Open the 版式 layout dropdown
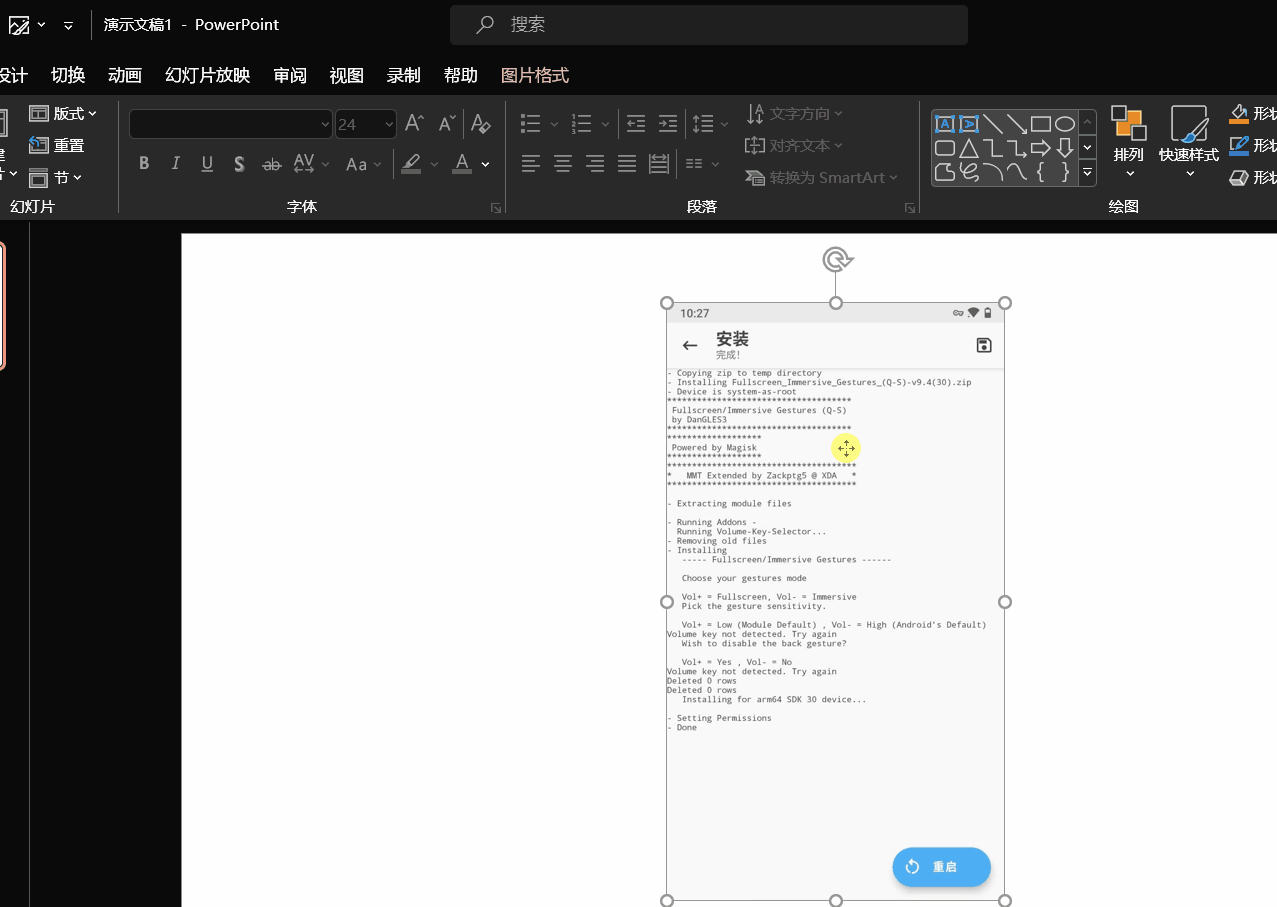Screen dimensions: 1277x907 coord(63,113)
